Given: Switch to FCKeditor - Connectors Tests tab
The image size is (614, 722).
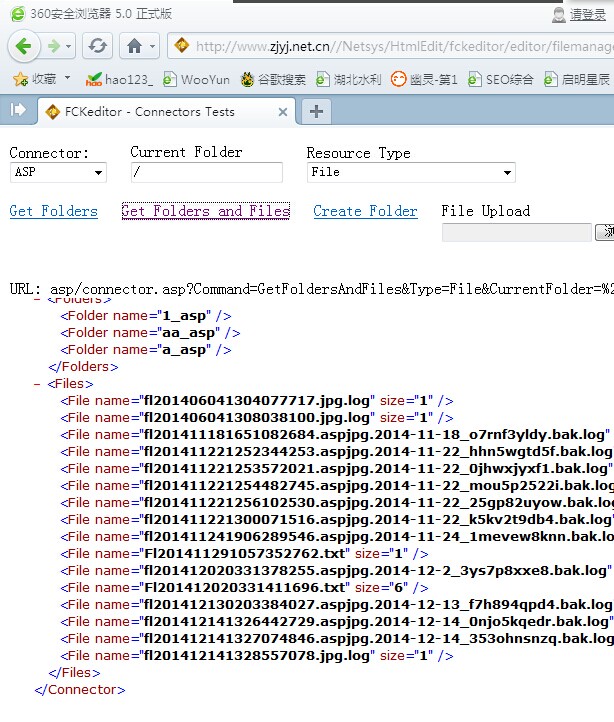Looking at the screenshot, I should click(166, 111).
